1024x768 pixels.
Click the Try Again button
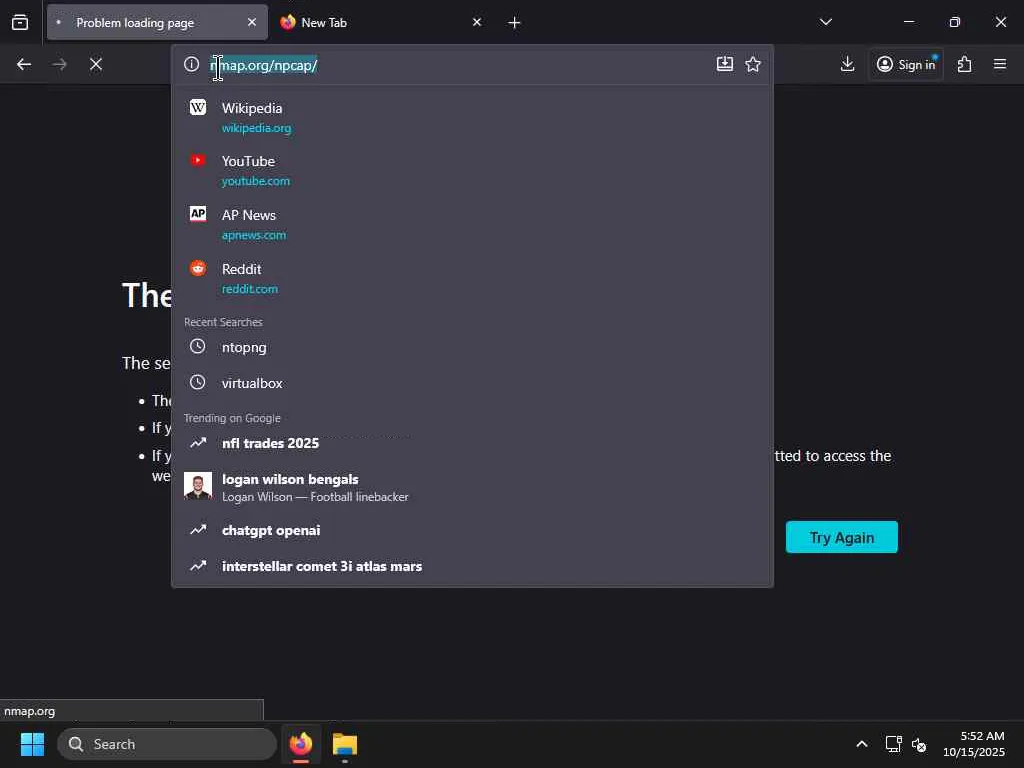pos(841,537)
